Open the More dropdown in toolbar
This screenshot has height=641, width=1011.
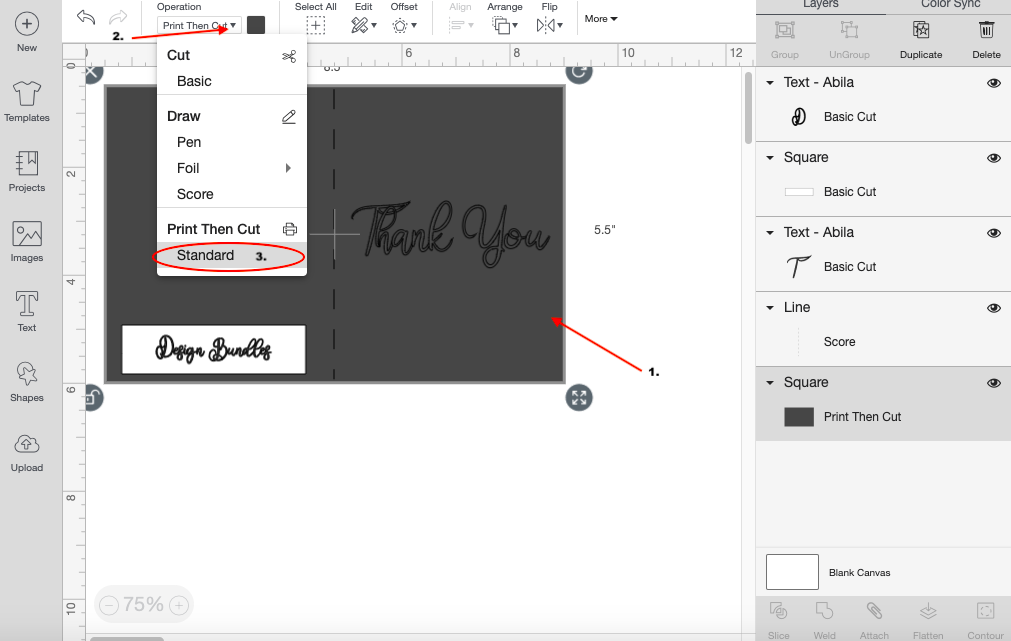coord(601,19)
